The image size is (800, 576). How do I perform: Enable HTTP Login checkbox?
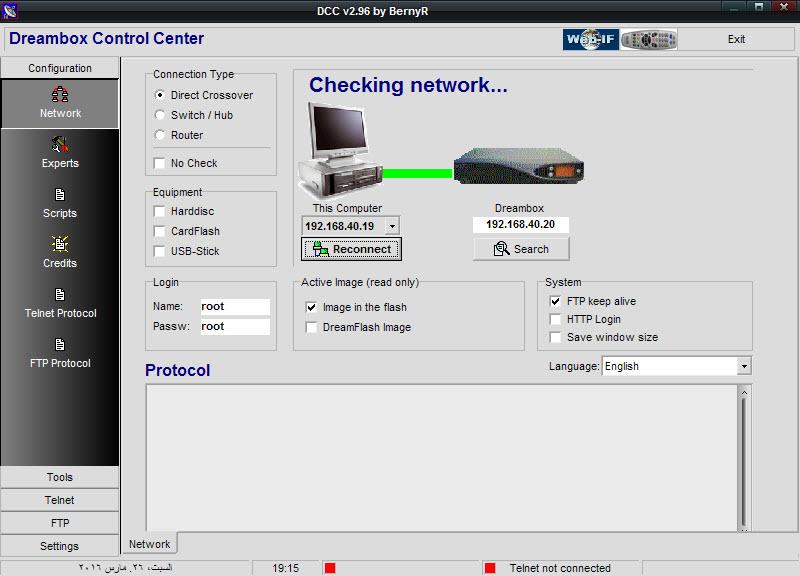(x=556, y=319)
